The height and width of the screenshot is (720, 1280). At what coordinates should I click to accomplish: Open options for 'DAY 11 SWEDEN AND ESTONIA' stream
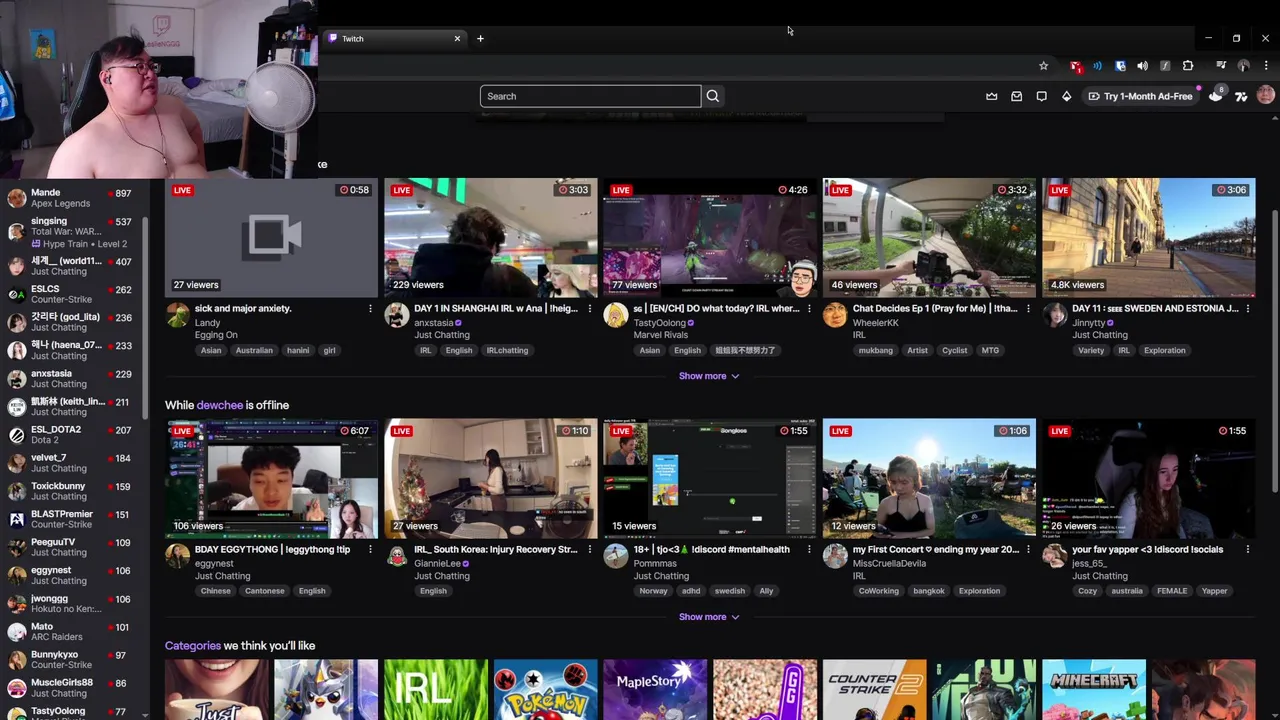[x=1248, y=309]
